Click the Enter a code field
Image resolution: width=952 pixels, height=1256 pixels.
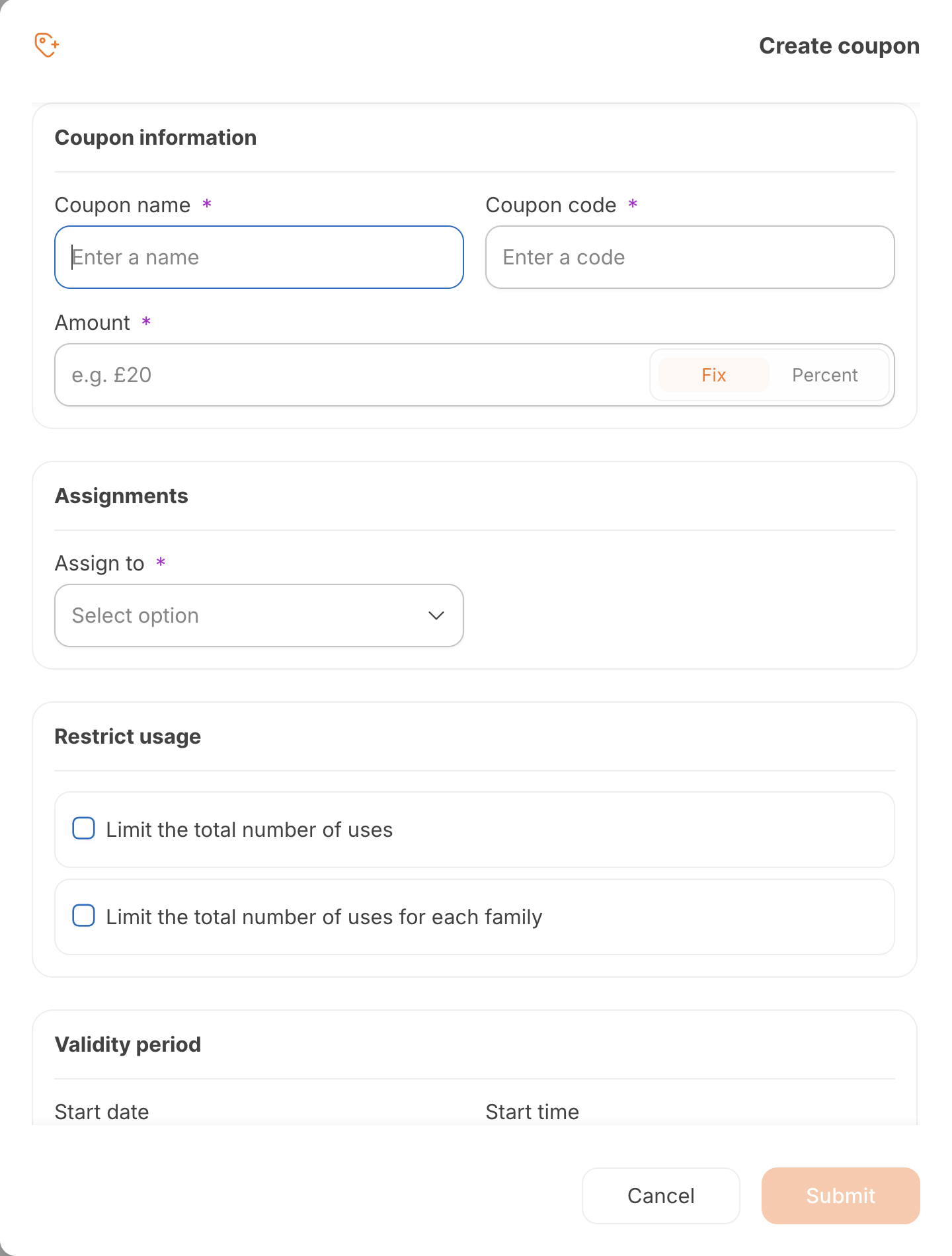point(690,257)
